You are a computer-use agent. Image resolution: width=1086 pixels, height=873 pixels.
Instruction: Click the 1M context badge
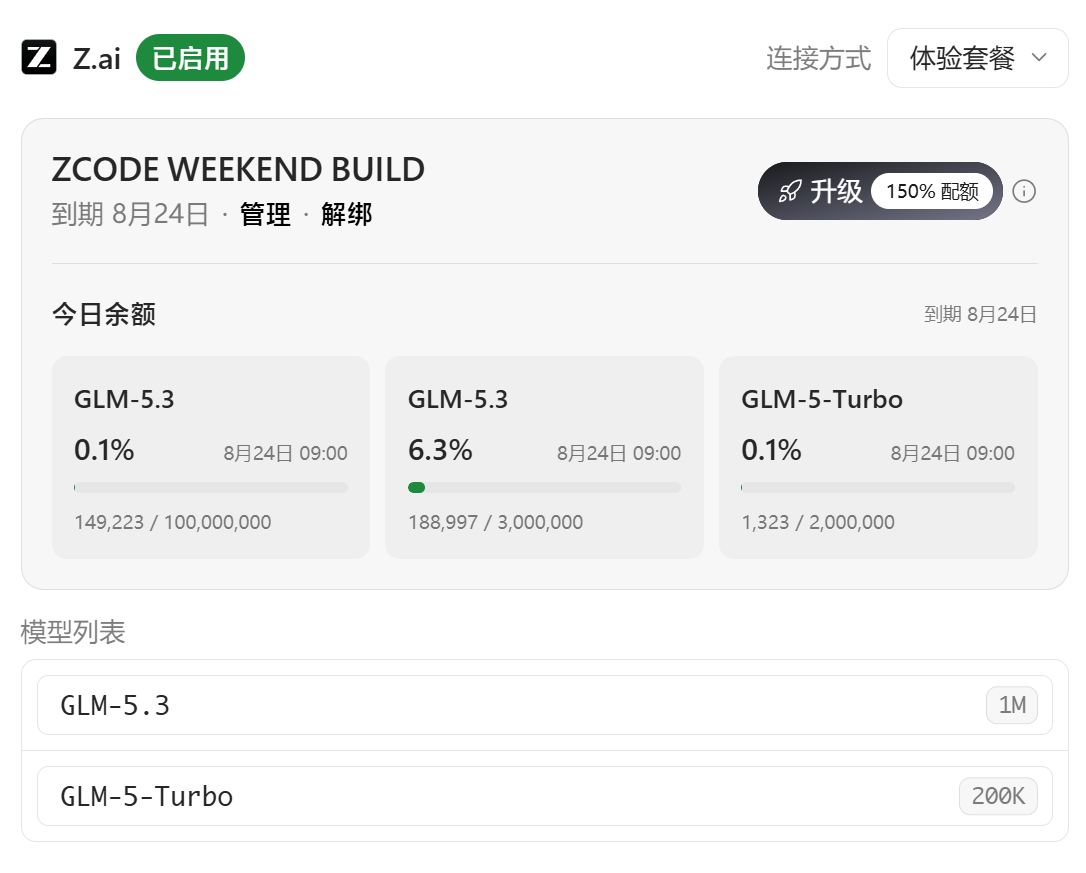(1012, 705)
